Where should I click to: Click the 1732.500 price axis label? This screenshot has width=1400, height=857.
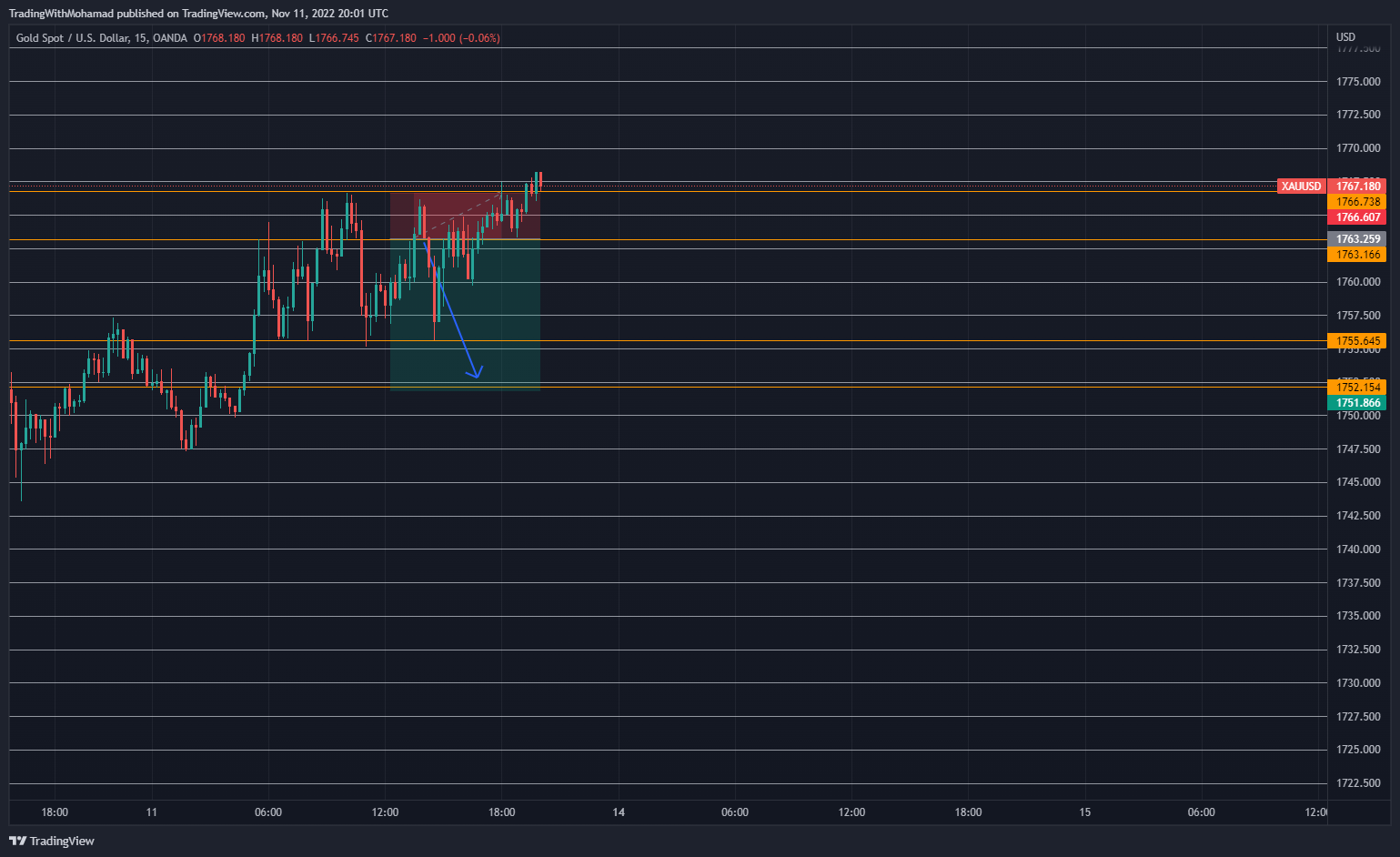1358,650
